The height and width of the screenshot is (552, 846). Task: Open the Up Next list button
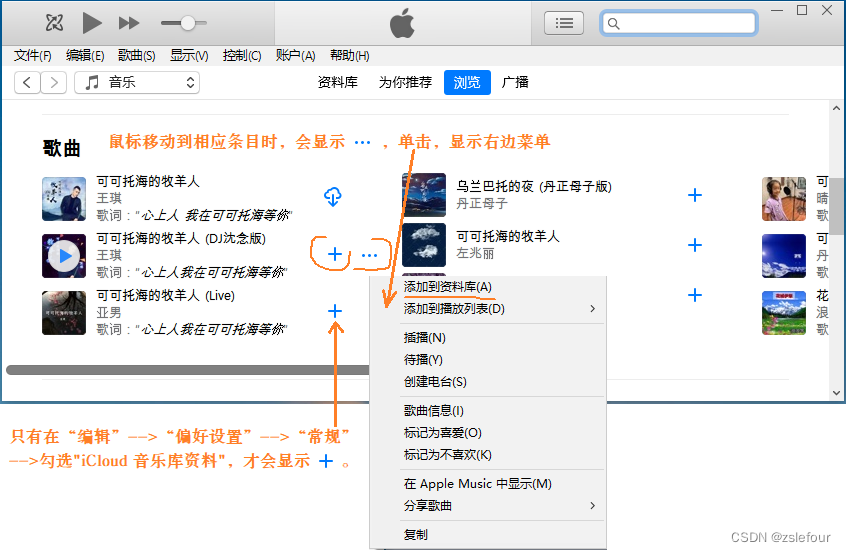(564, 23)
